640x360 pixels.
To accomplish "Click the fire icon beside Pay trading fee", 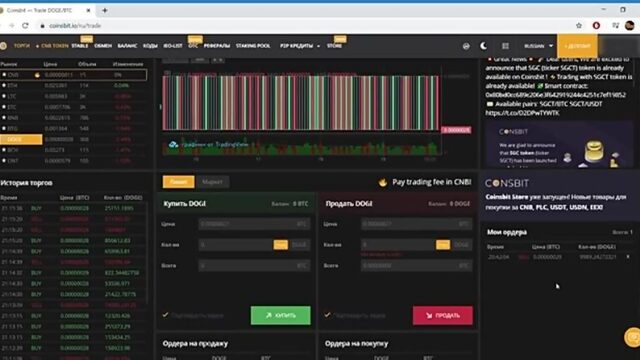I will coord(382,182).
